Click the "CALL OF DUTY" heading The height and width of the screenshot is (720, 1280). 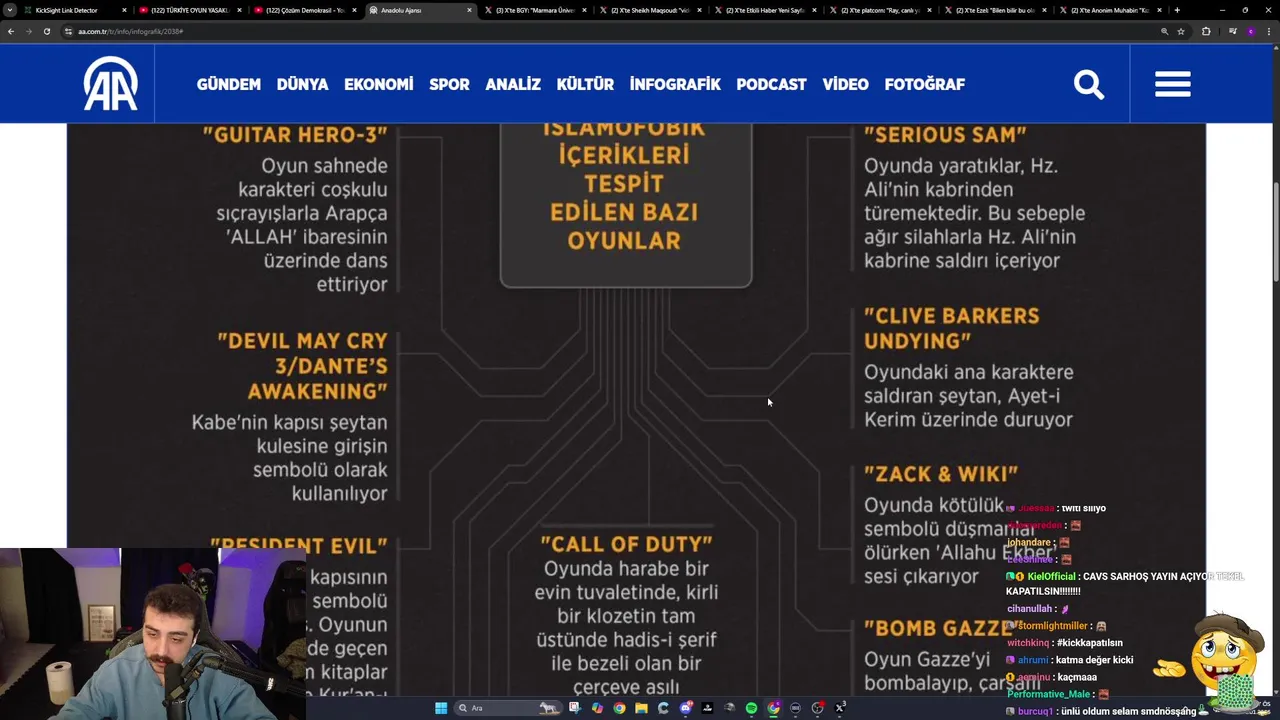(626, 543)
